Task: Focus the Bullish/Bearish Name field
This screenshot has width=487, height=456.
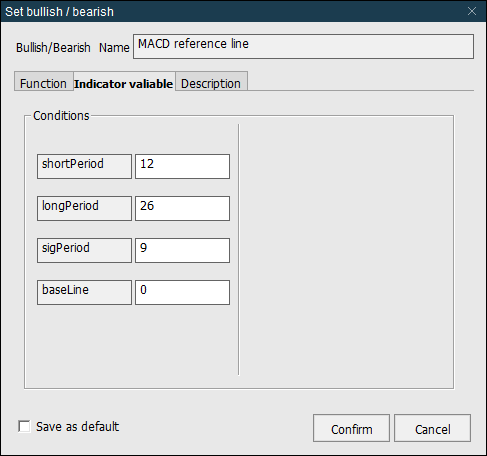Action: click(303, 47)
